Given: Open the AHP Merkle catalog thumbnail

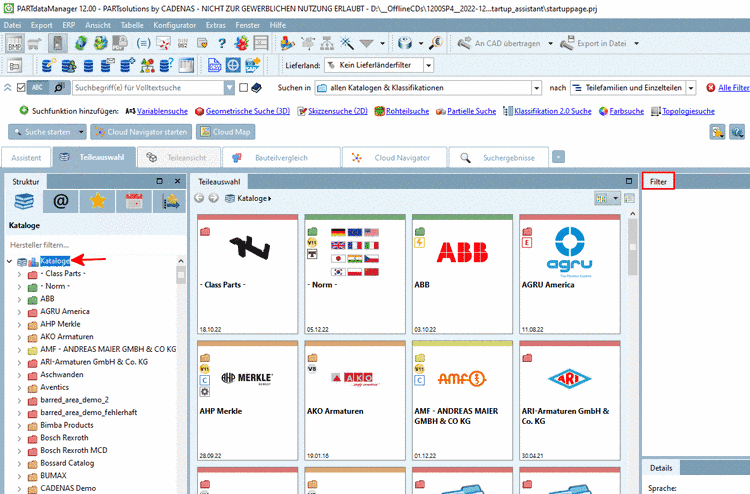Looking at the screenshot, I should click(x=247, y=400).
